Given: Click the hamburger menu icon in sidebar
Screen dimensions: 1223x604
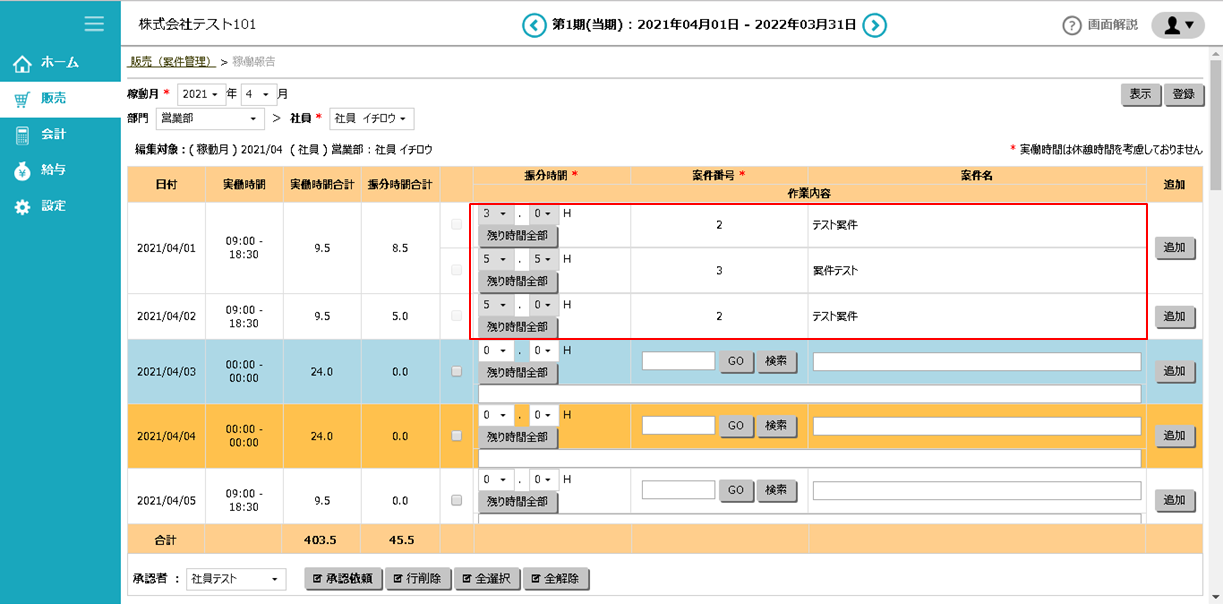Looking at the screenshot, I should 94,24.
